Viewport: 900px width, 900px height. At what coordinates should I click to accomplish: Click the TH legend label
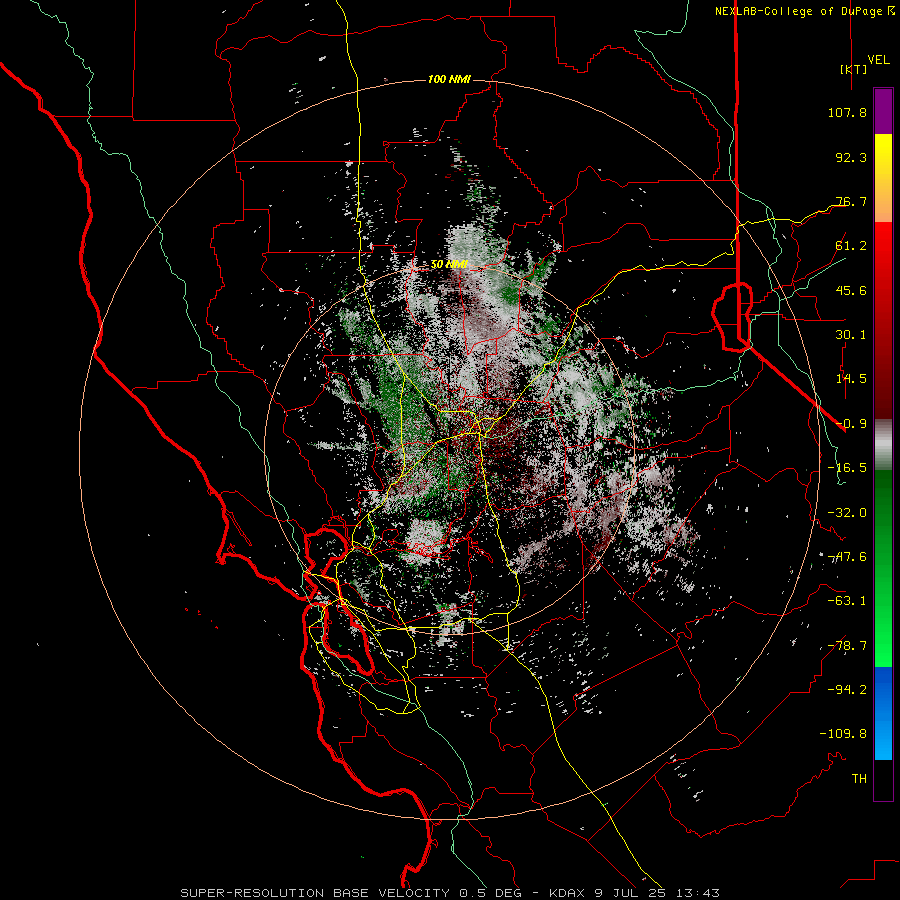859,778
